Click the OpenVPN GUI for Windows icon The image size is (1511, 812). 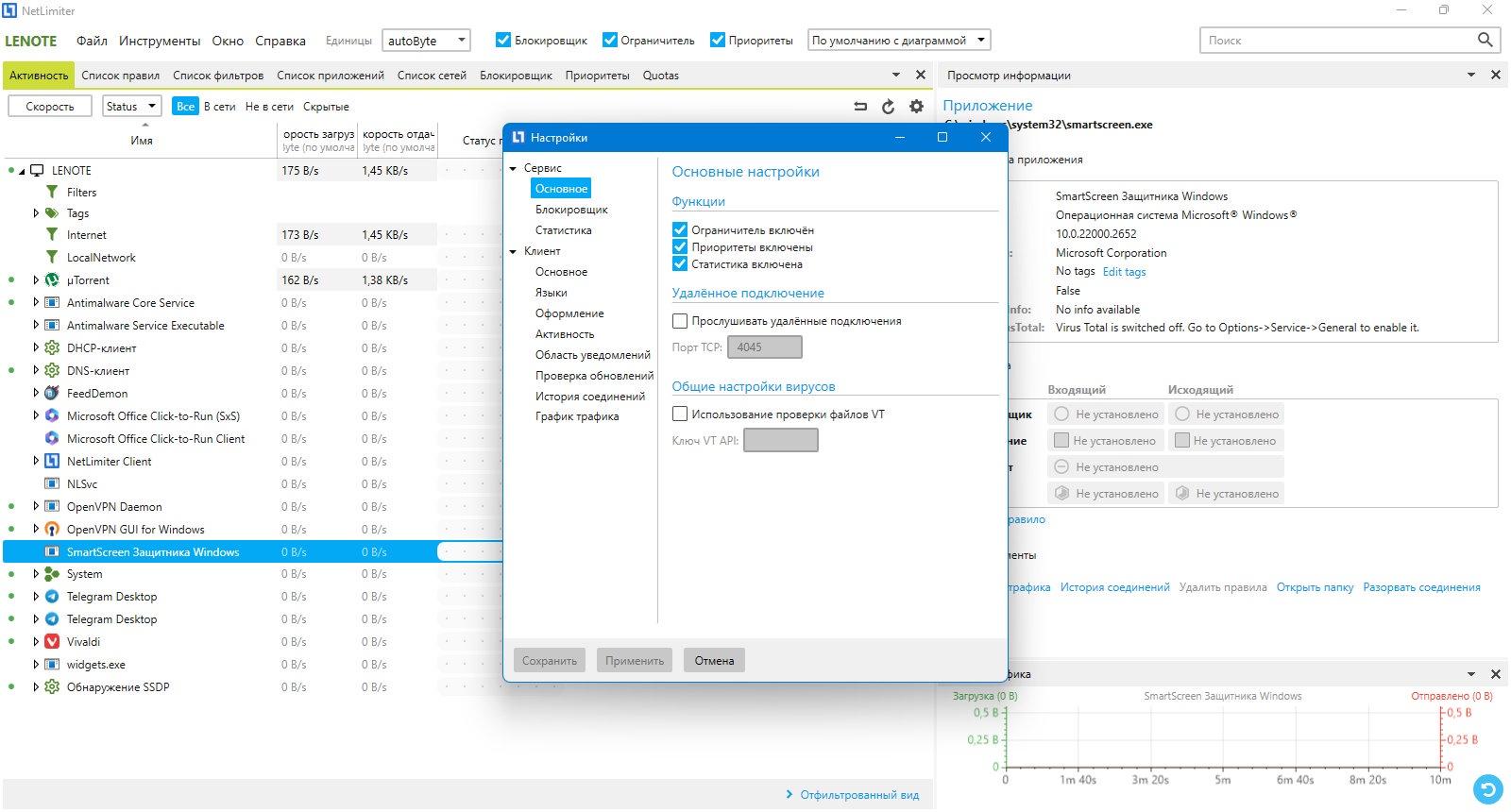52,529
